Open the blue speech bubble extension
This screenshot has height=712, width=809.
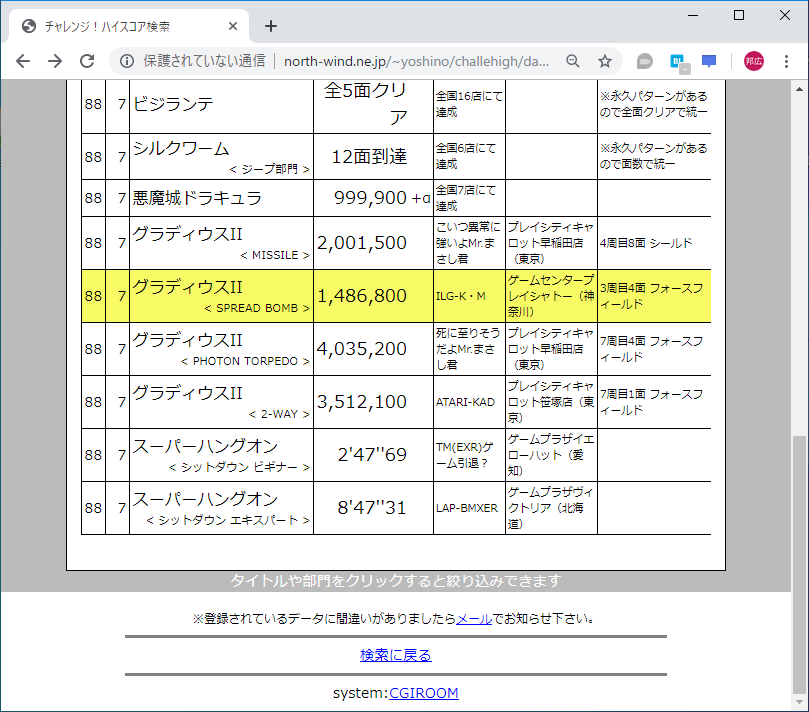click(709, 61)
